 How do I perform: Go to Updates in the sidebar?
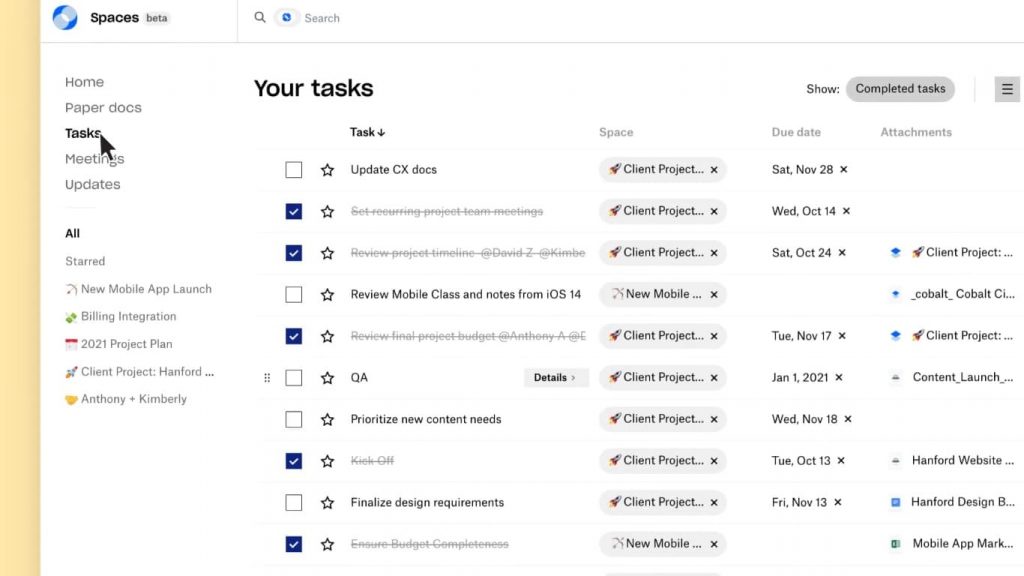point(92,184)
